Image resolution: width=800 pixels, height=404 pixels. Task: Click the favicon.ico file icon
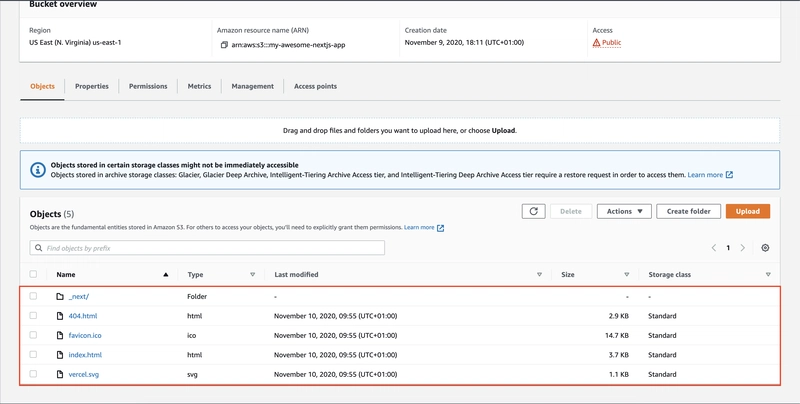60,335
